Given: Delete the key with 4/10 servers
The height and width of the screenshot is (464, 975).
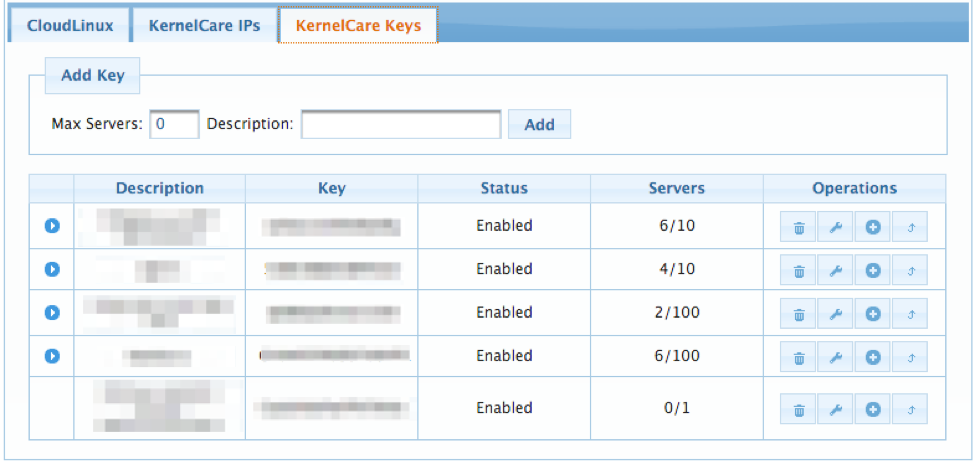Looking at the screenshot, I should pos(798,270).
